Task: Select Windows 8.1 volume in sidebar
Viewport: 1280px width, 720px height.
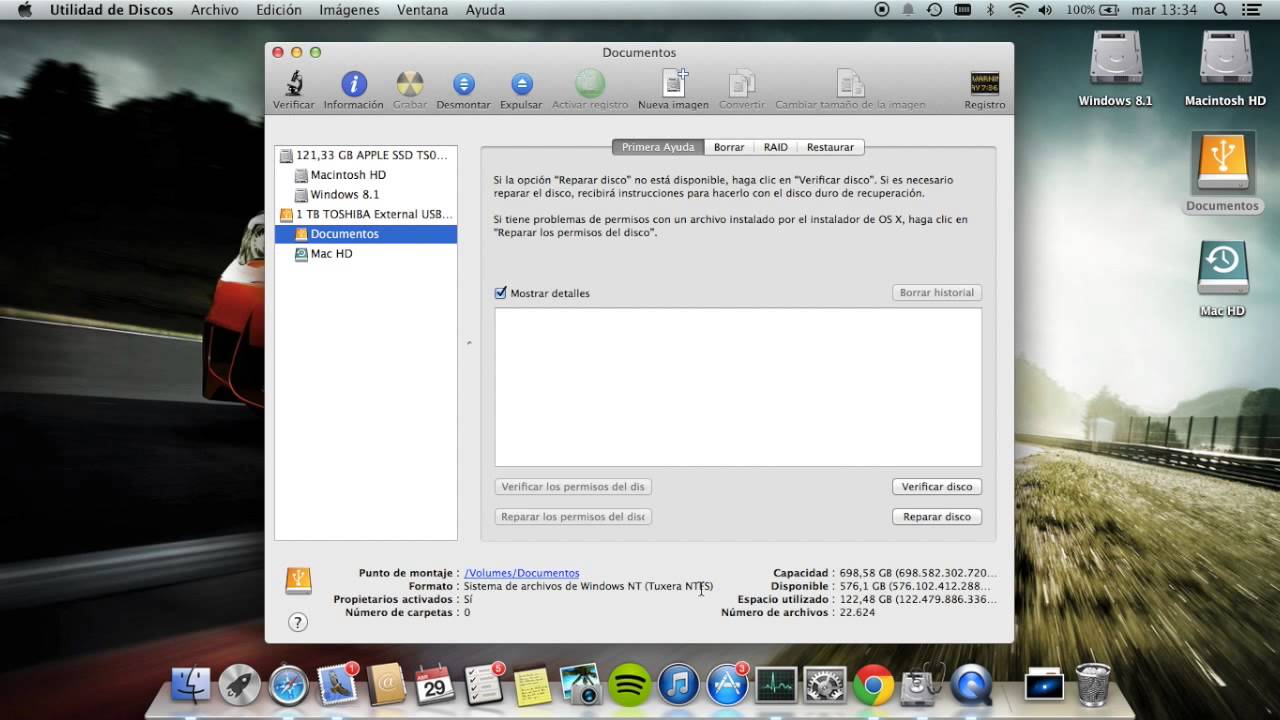Action: click(x=366, y=194)
